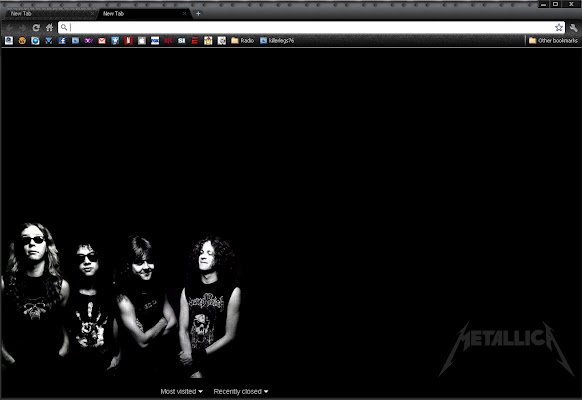The width and height of the screenshot is (582, 400).
Task: Close the second New Tab
Action: 184,13
